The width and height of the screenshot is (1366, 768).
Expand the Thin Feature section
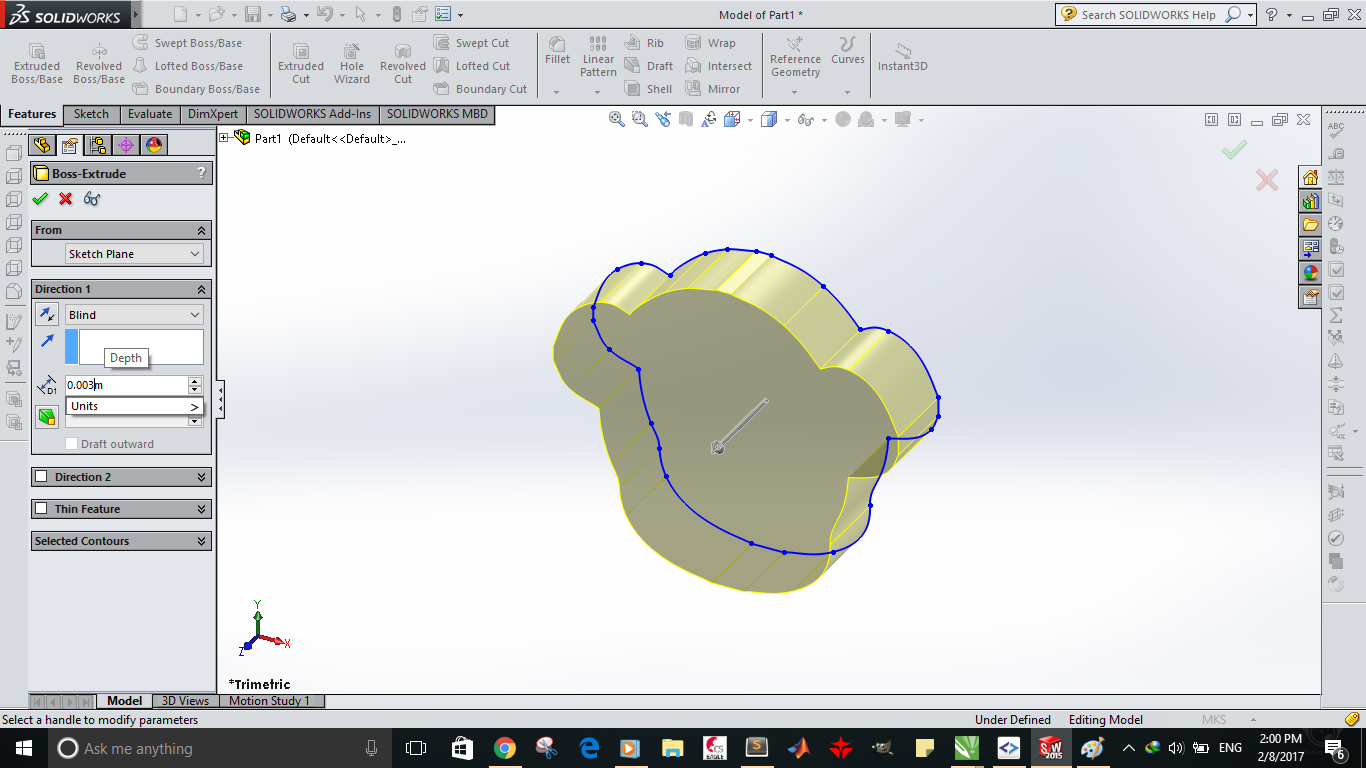coord(203,509)
